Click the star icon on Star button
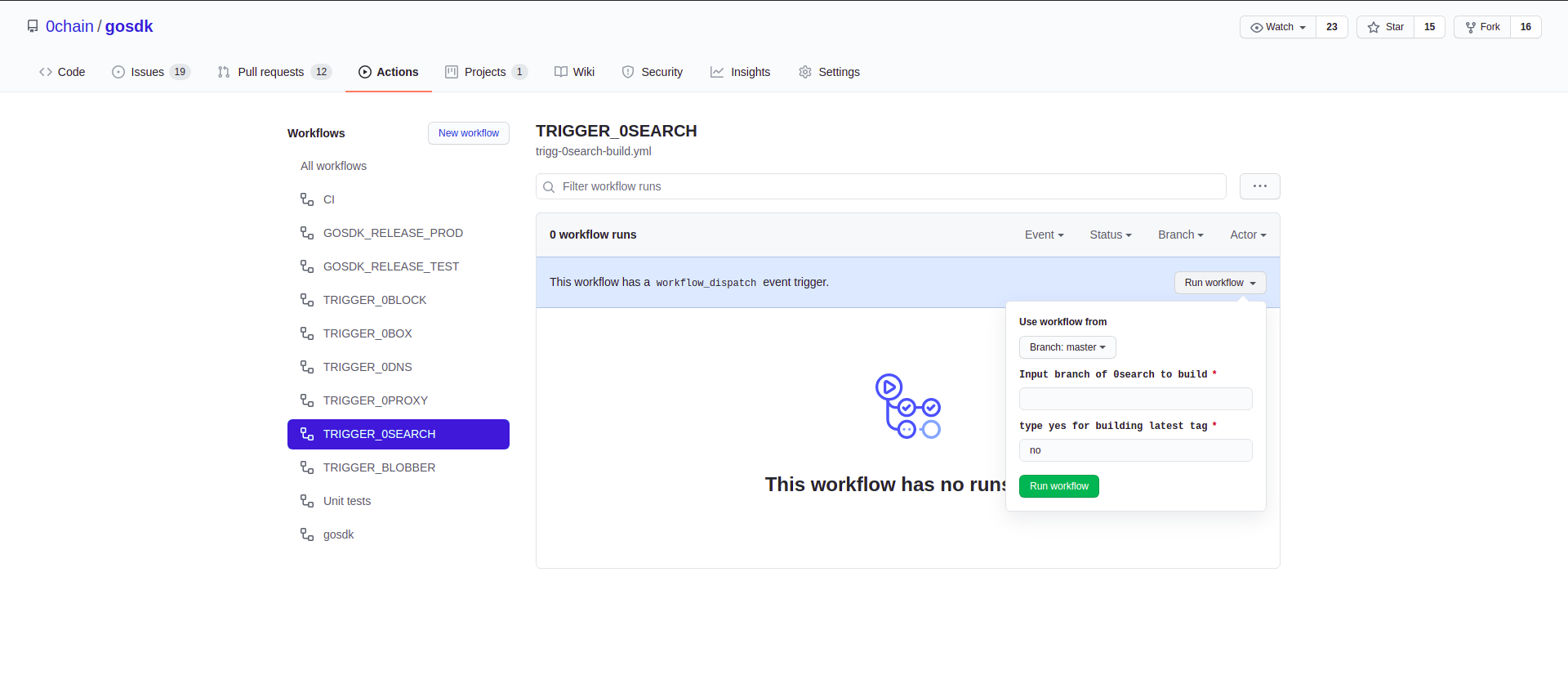The width and height of the screenshot is (1568, 684). (x=1374, y=27)
